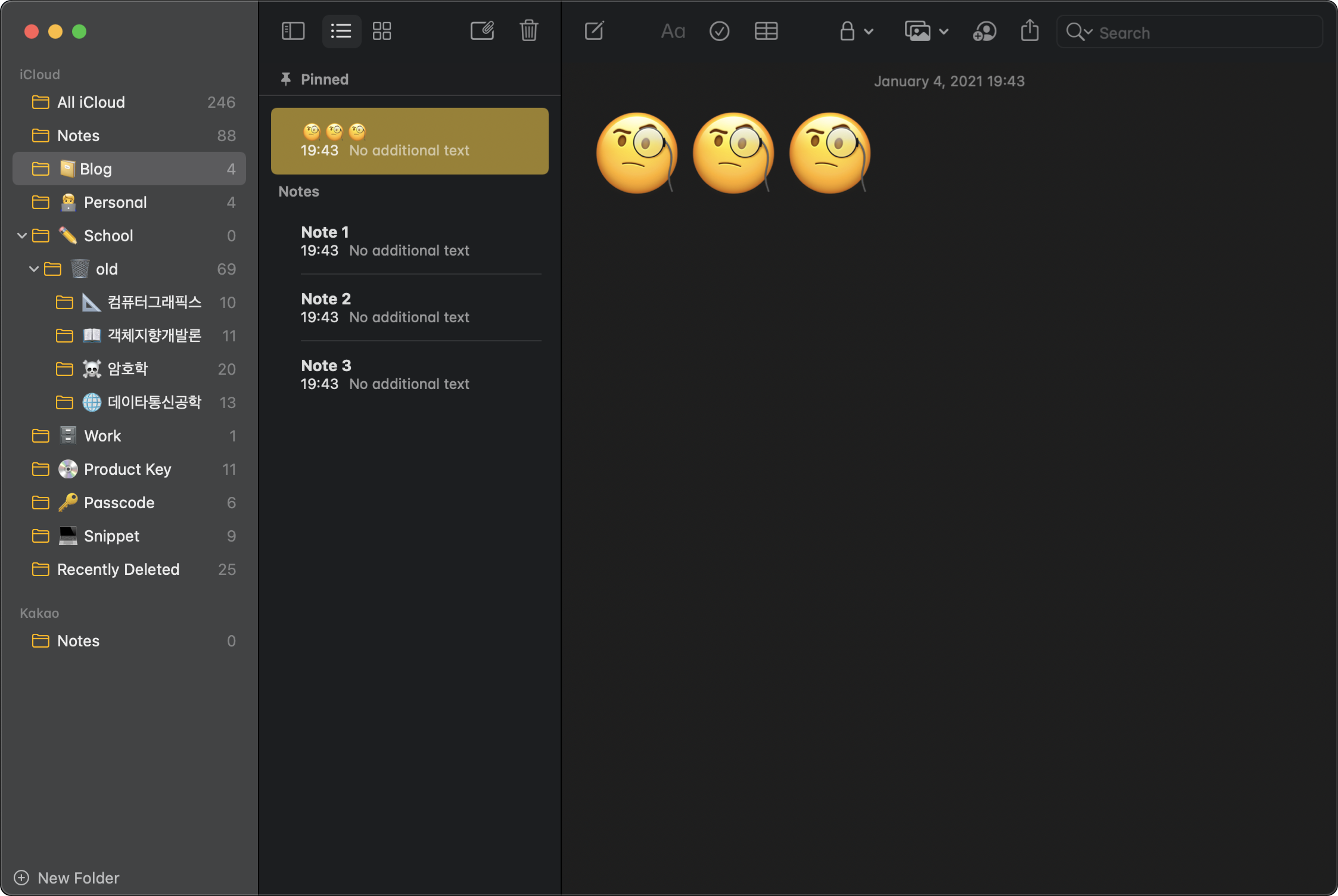
Task: Switch to gallery view
Action: click(381, 31)
